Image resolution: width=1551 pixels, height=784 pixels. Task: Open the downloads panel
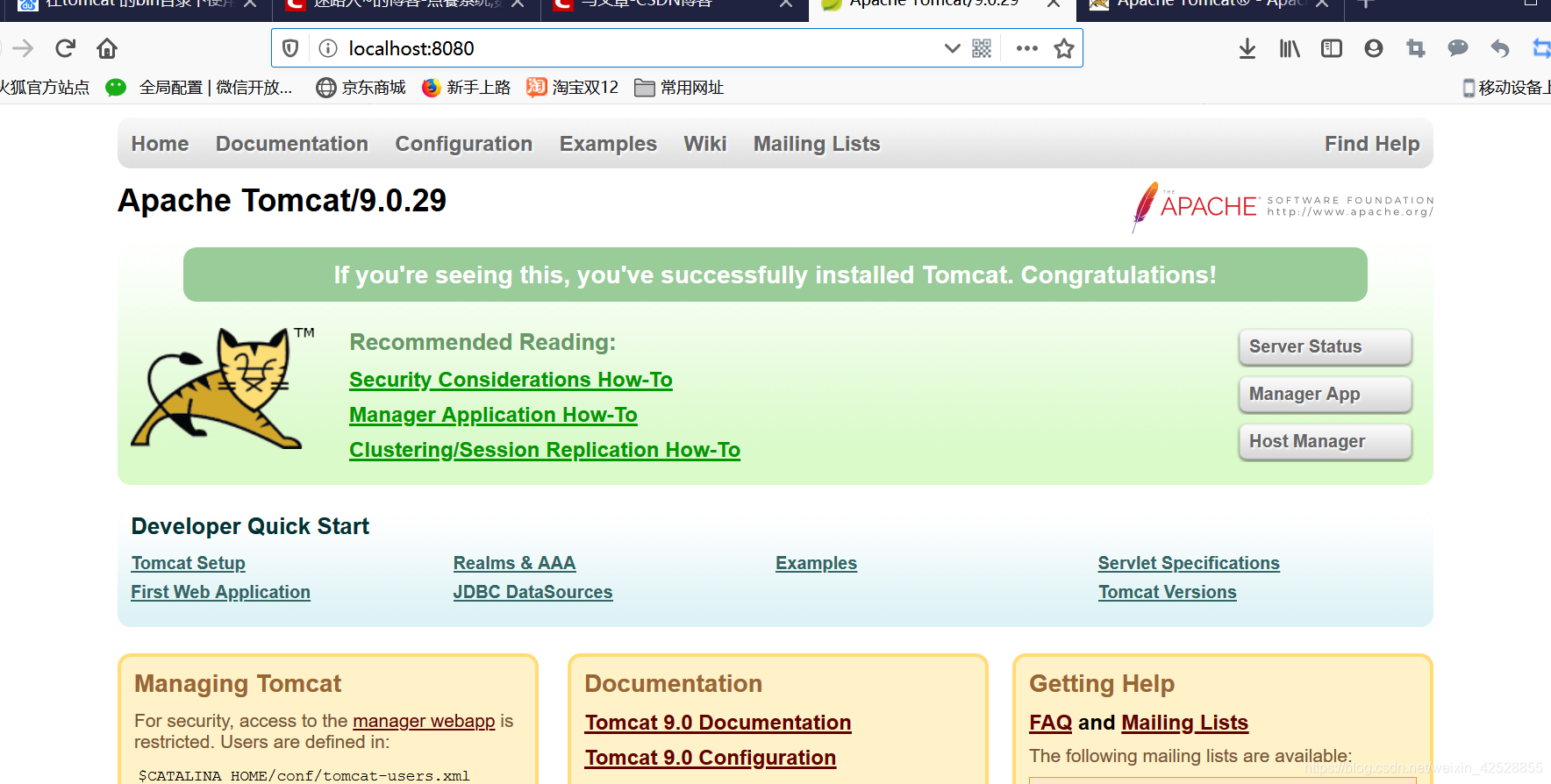[x=1247, y=48]
